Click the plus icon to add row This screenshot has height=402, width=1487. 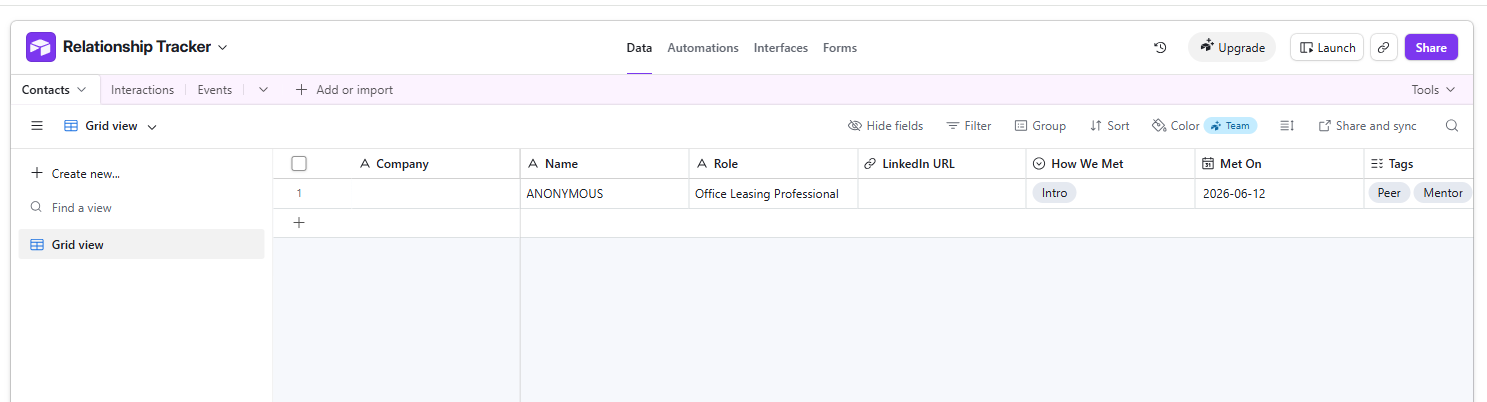(x=298, y=223)
